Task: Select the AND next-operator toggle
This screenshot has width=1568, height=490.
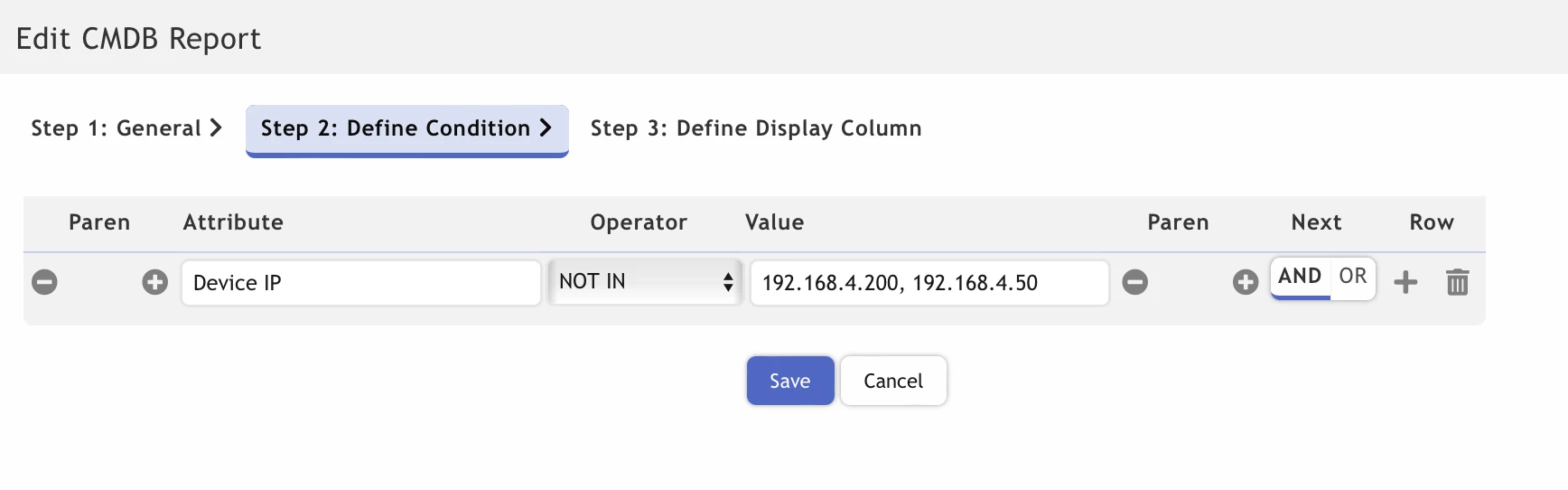Action: click(x=1300, y=277)
